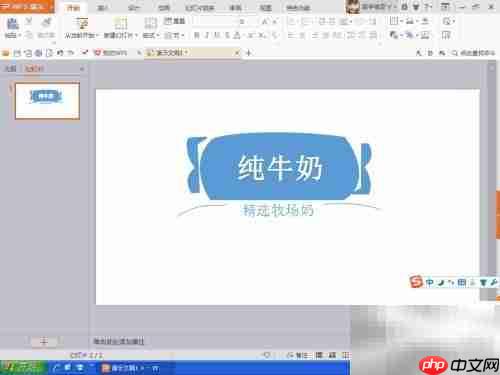Open the 视图 ribbon tab

[x=266, y=7]
